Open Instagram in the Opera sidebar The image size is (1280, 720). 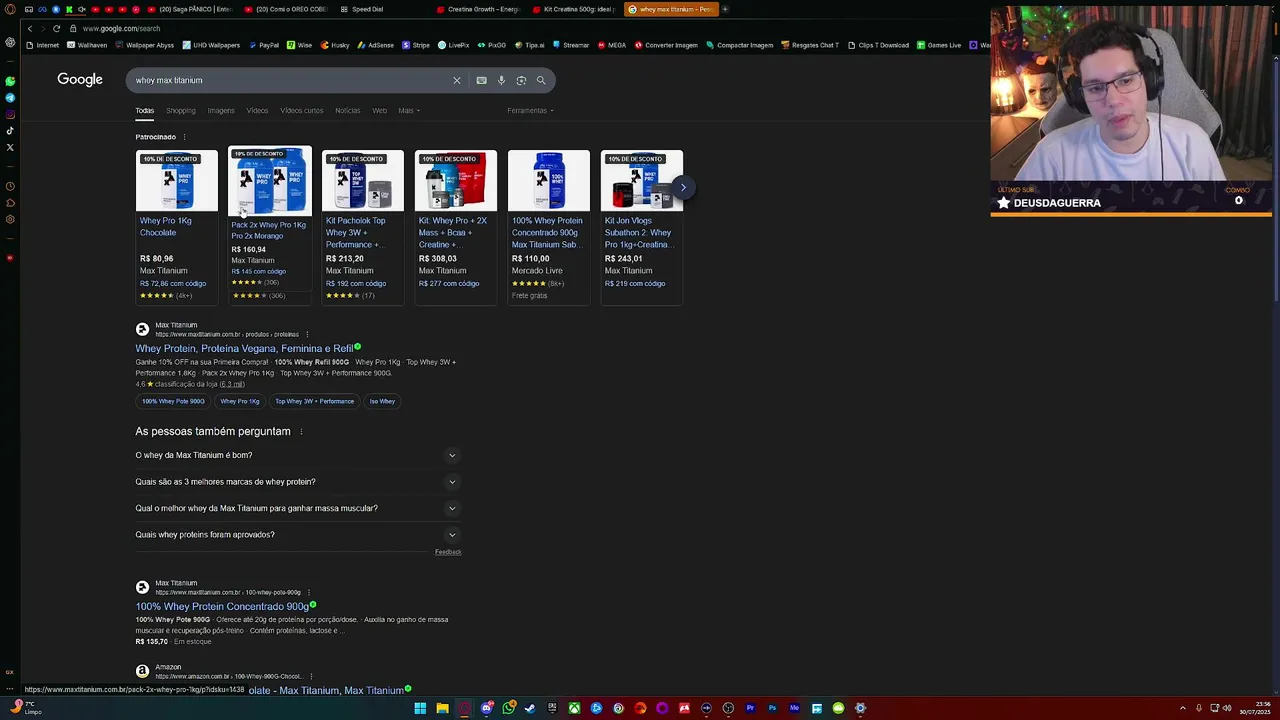click(x=10, y=114)
